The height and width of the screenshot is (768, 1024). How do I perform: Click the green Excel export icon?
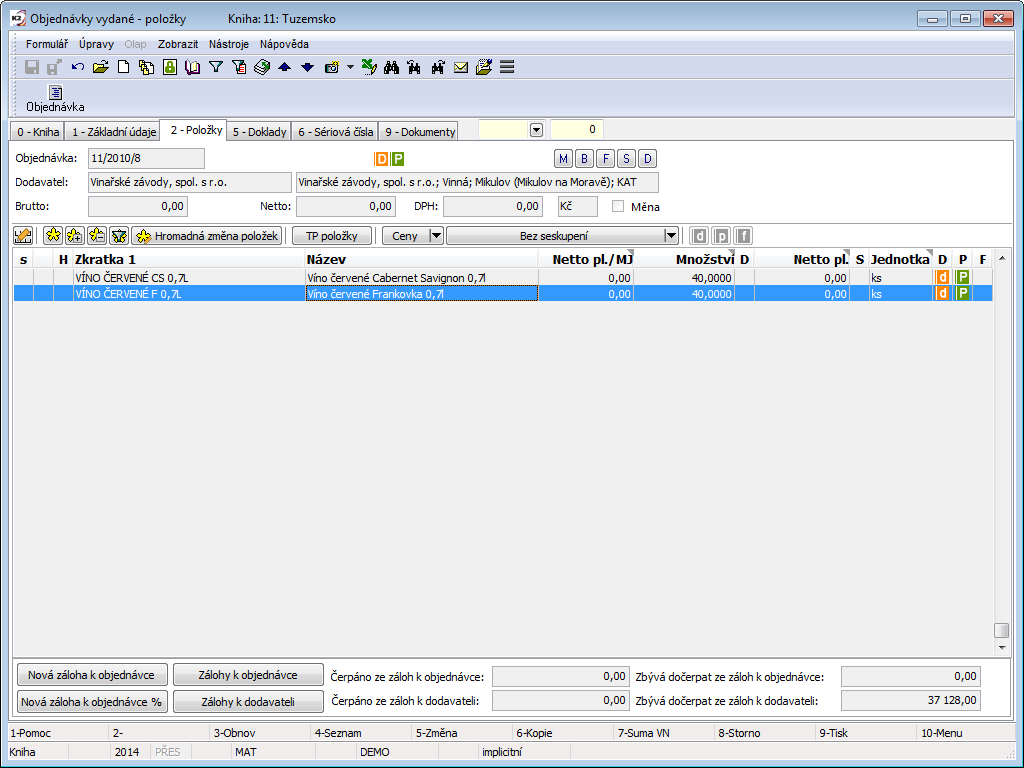point(369,67)
